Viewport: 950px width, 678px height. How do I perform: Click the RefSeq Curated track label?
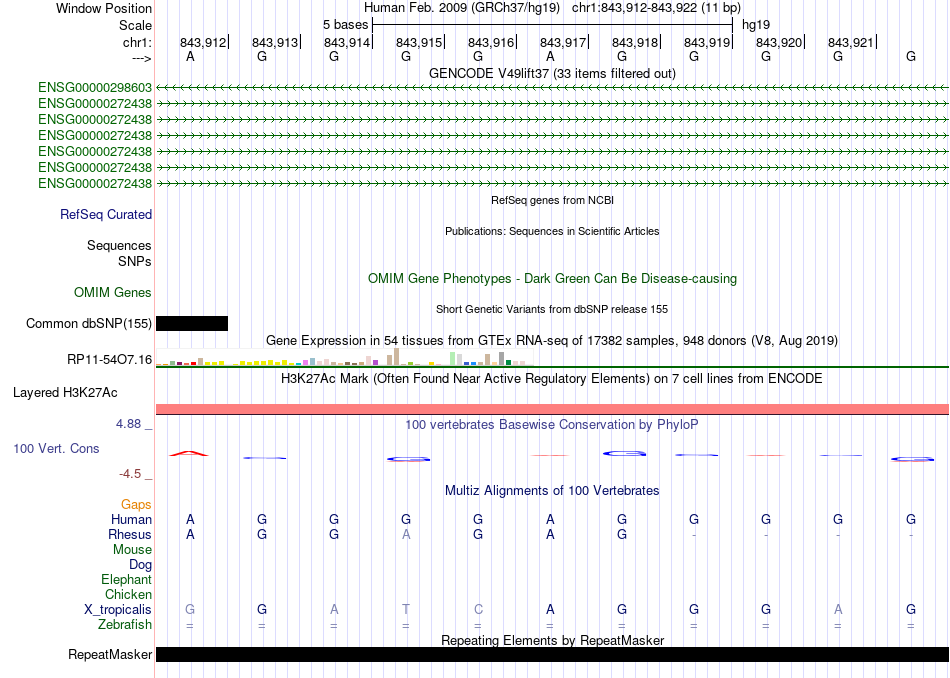pyautogui.click(x=106, y=214)
